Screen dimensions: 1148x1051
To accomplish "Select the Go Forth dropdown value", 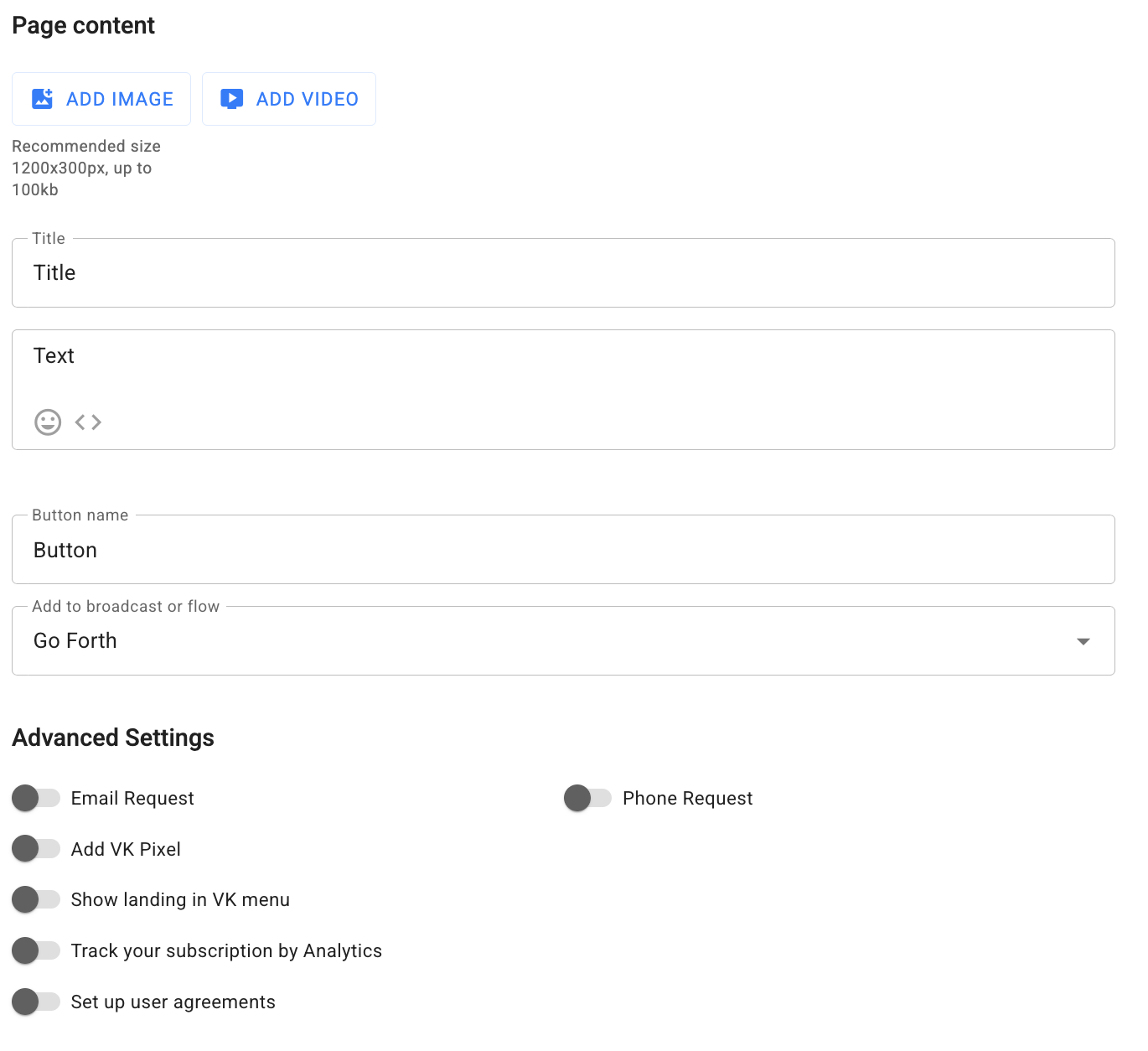I will (x=75, y=641).
